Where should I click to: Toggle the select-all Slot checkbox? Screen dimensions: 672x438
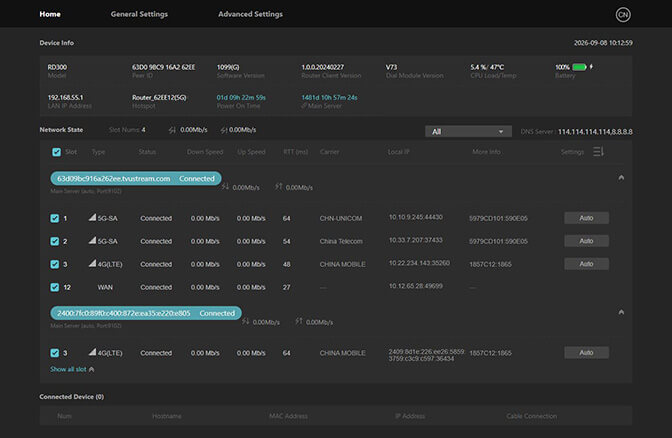click(x=56, y=152)
